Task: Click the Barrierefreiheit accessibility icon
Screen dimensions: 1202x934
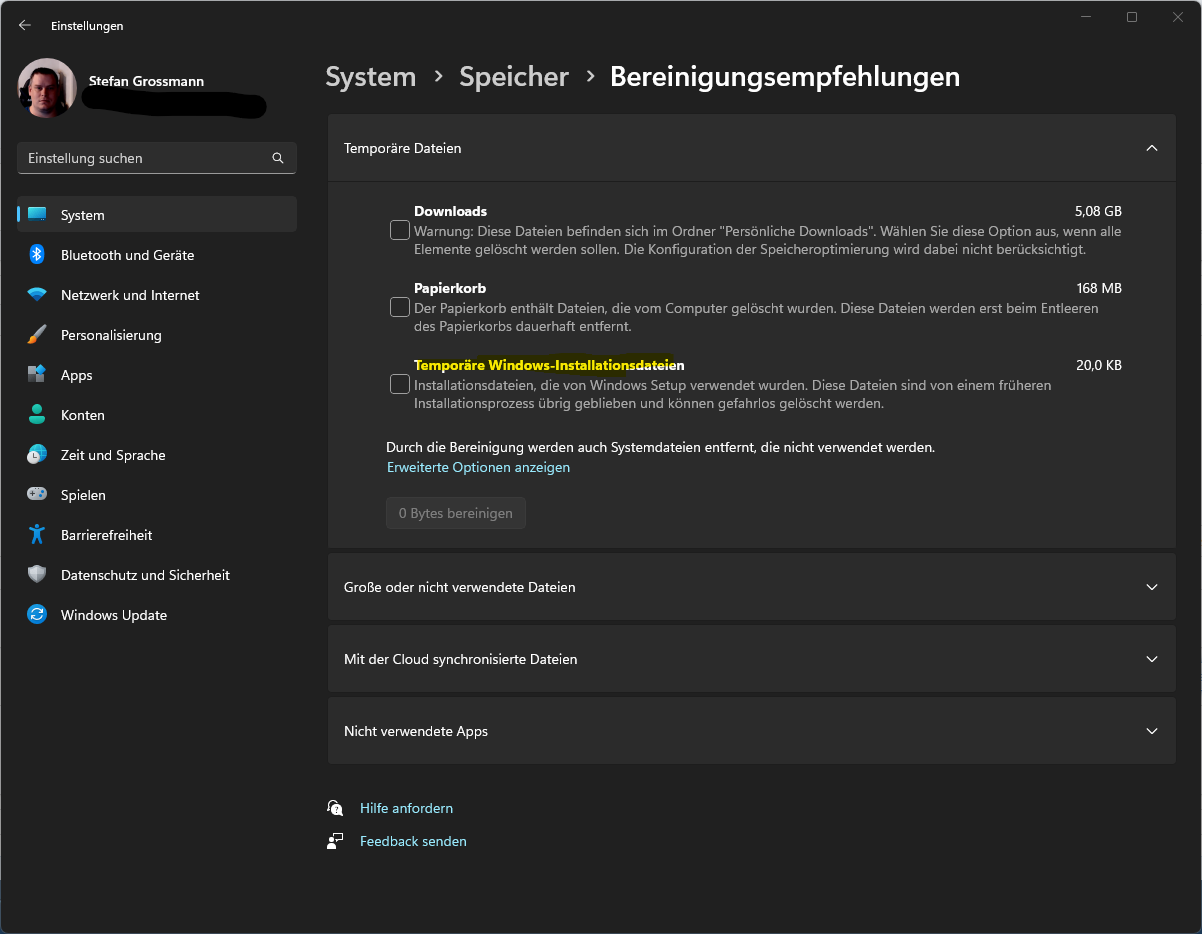Action: (37, 535)
